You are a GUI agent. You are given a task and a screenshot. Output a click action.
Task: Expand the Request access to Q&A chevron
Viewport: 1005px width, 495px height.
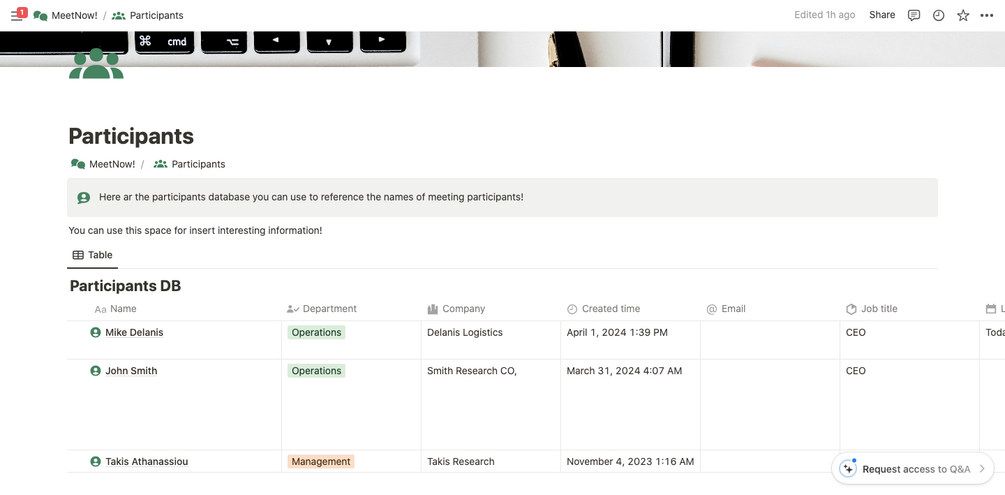pyautogui.click(x=983, y=468)
